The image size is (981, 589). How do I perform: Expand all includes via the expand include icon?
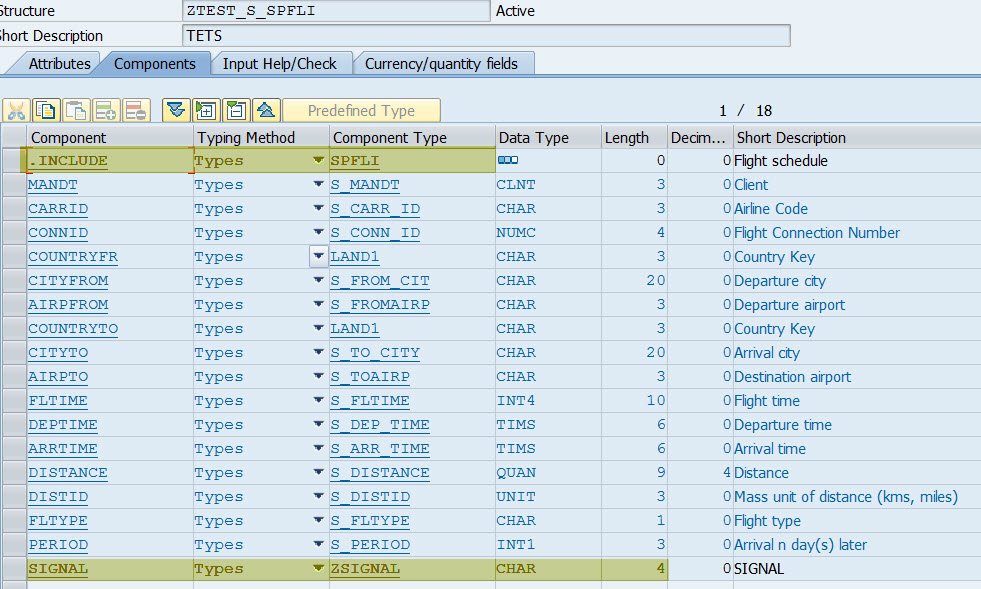pos(205,110)
